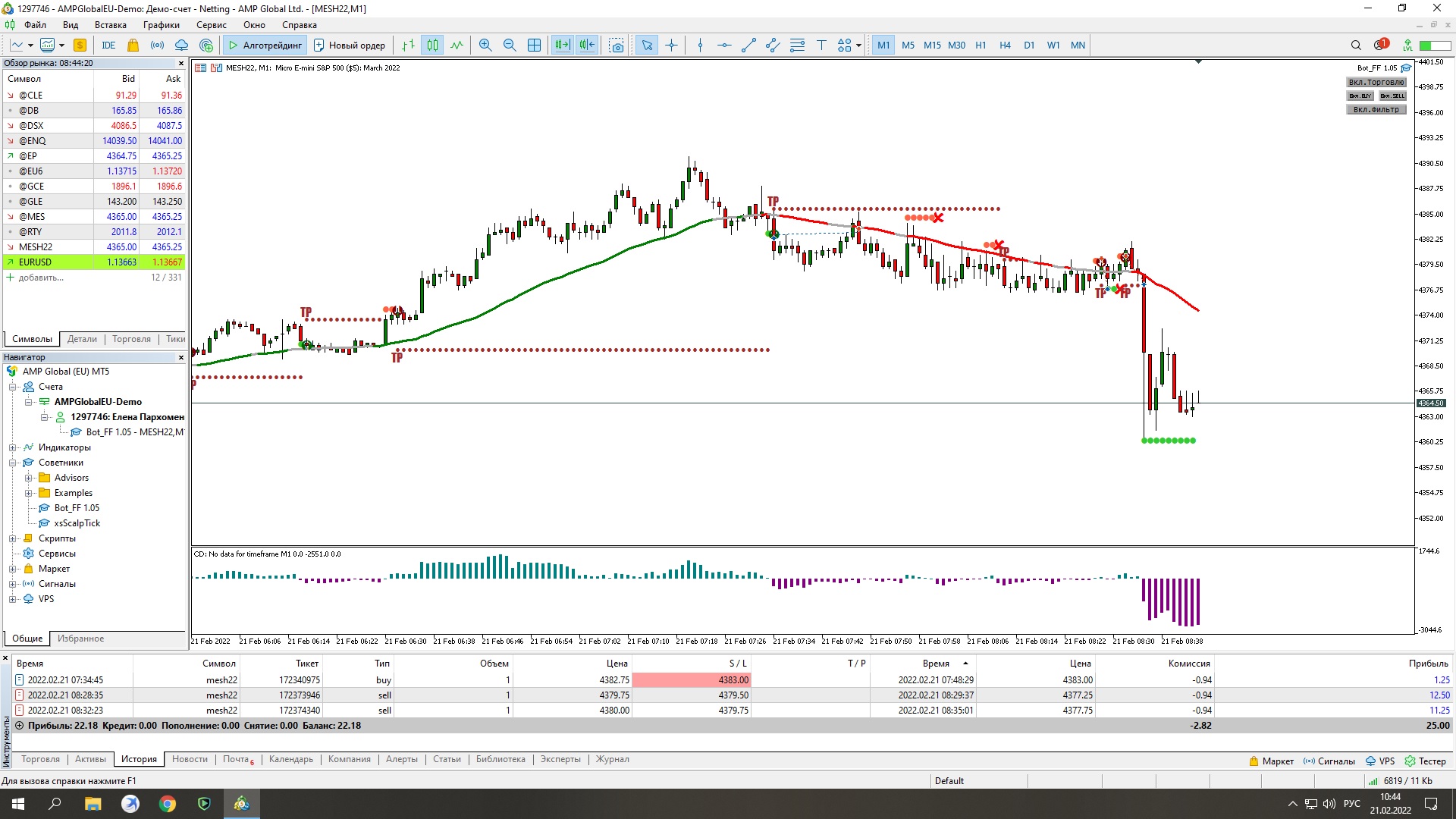This screenshot has width=1456, height=819.
Task: Toggle the Алготрейдинг button
Action: 265,45
